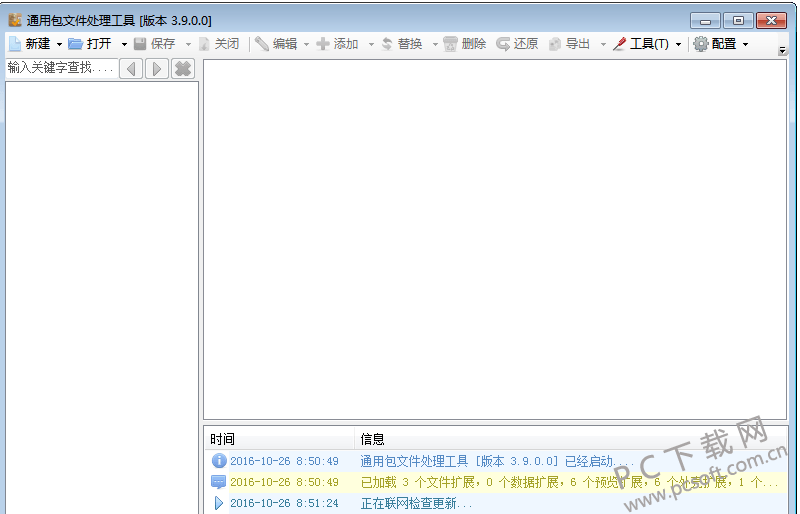Viewport: 800px width, 514px height.
Task: Click the 保存 save disk icon
Action: [x=140, y=44]
